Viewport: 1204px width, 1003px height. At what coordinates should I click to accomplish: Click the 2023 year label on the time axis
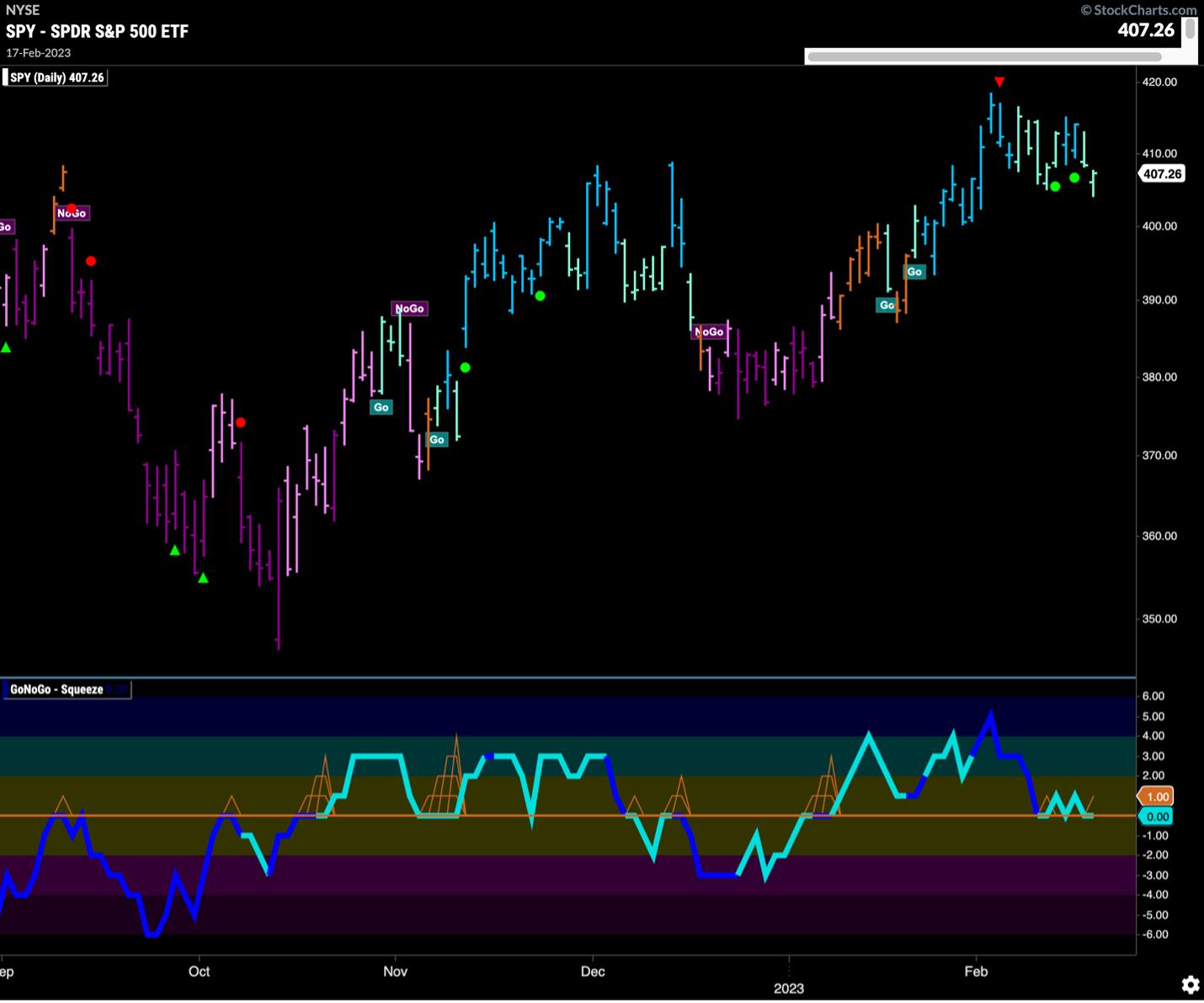tap(788, 988)
